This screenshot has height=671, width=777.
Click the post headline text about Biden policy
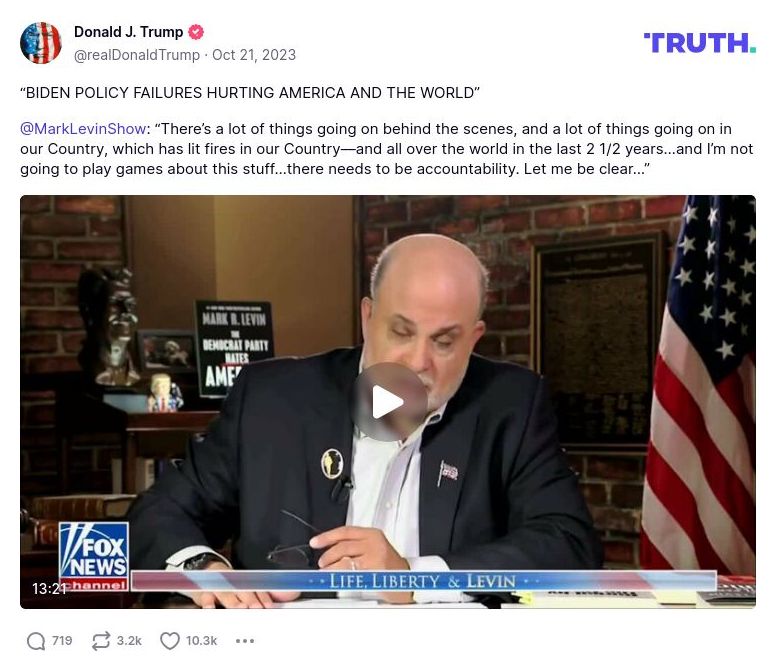click(x=250, y=93)
